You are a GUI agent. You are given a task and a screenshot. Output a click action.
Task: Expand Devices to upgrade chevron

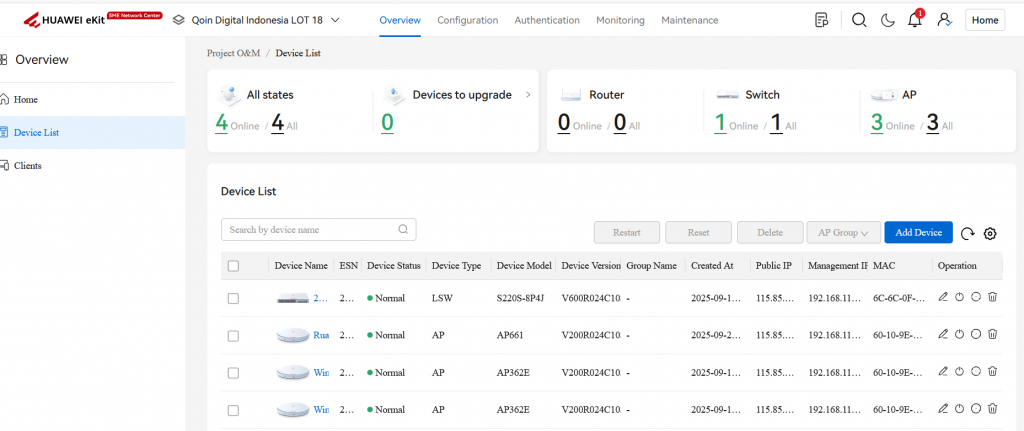coord(527,95)
